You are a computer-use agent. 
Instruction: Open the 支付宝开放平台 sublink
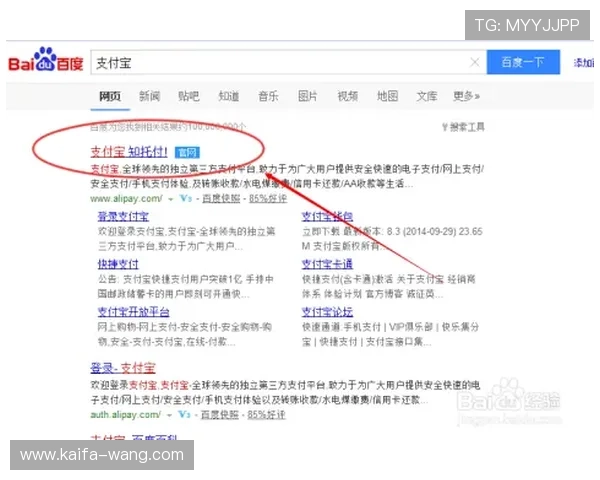134,312
